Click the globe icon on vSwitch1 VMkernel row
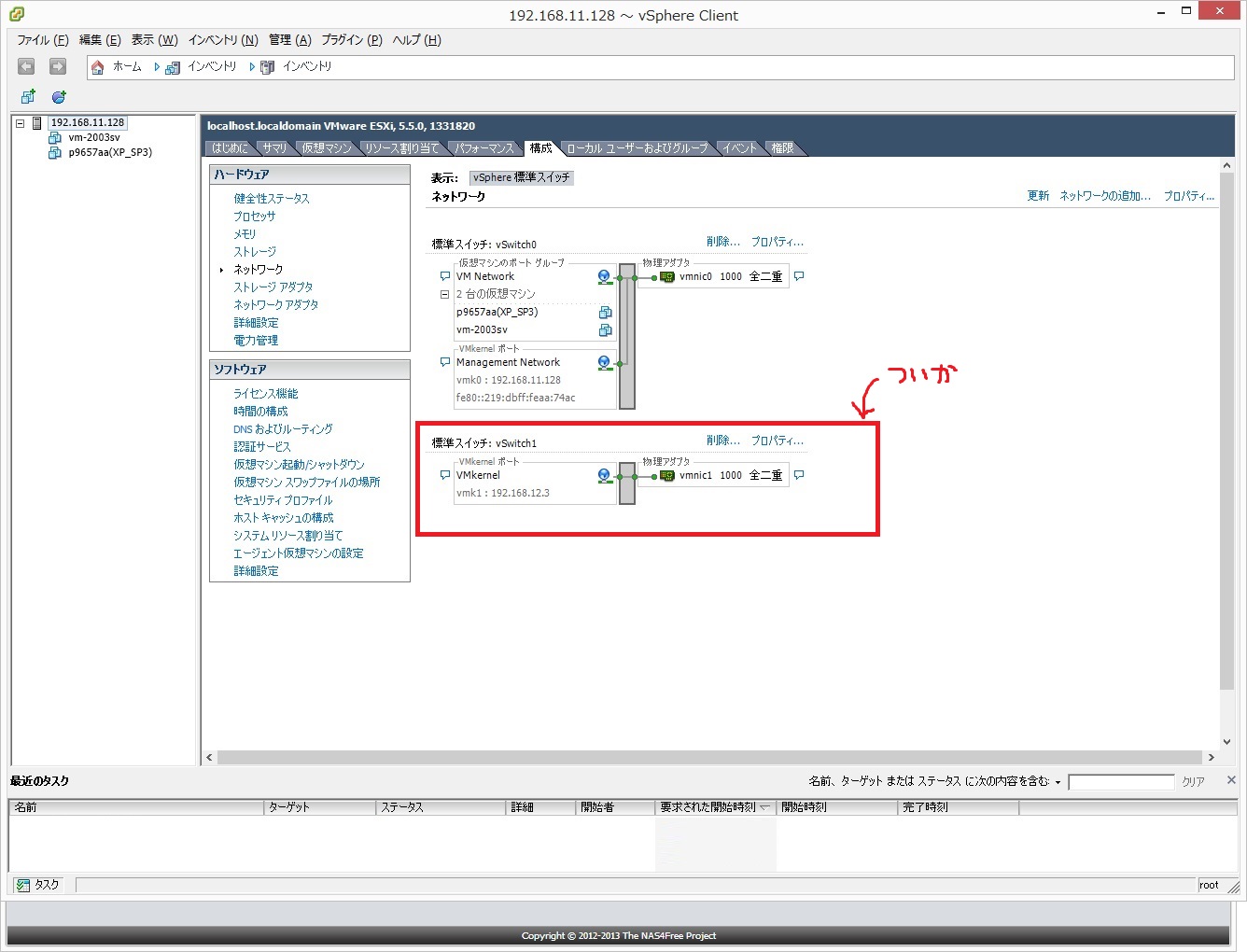1247x952 pixels. tap(605, 476)
